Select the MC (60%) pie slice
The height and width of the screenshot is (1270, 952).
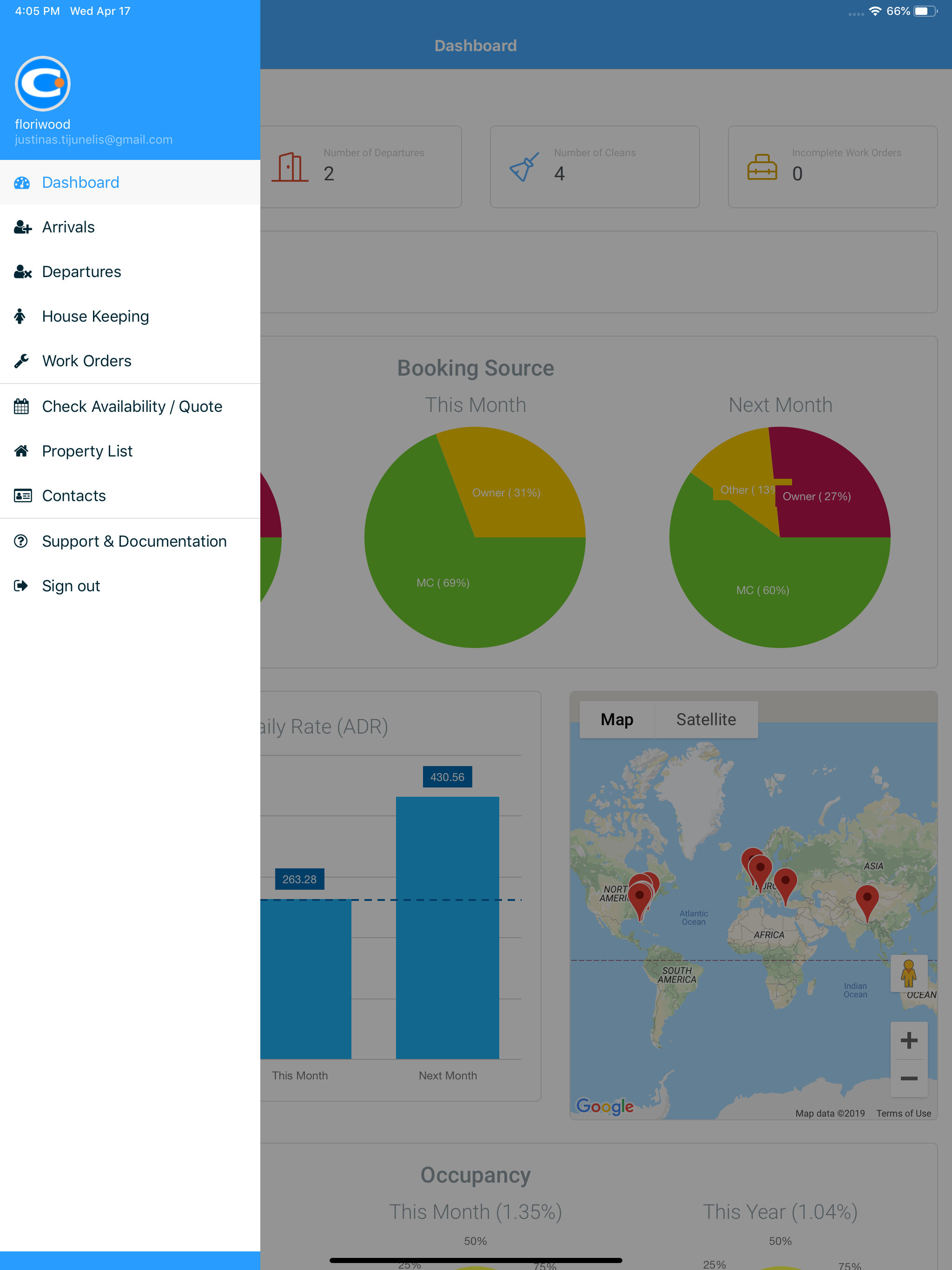click(x=762, y=590)
